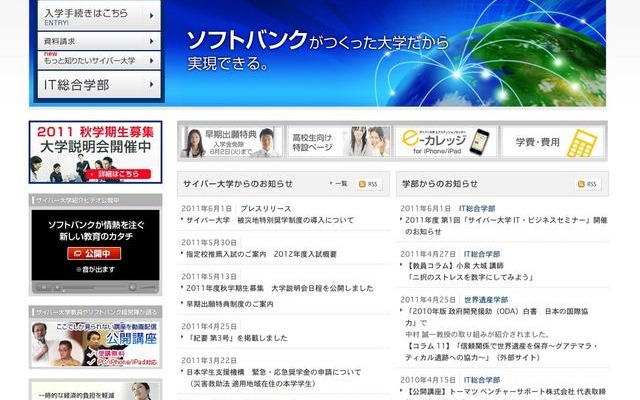
Task: Click the orange 公開中 video button
Action: pos(94,253)
